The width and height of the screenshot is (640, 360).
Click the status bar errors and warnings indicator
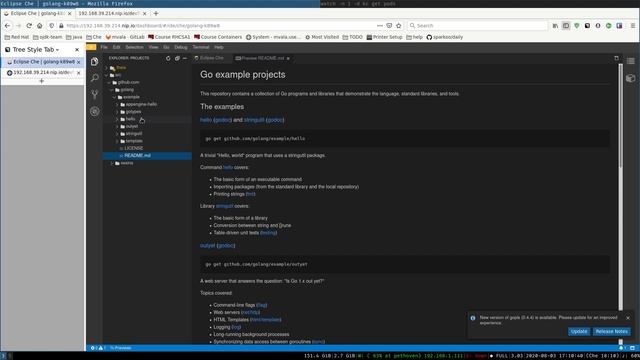click(x=97, y=348)
